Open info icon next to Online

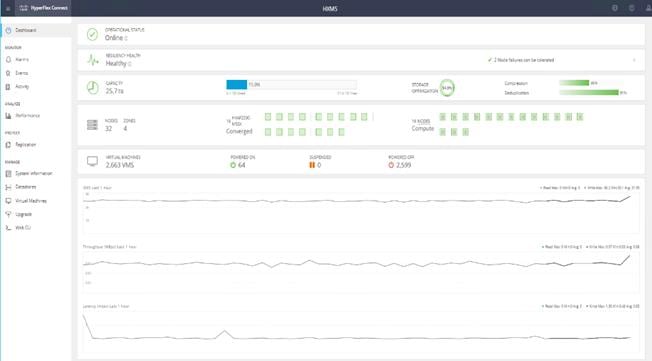click(x=126, y=38)
